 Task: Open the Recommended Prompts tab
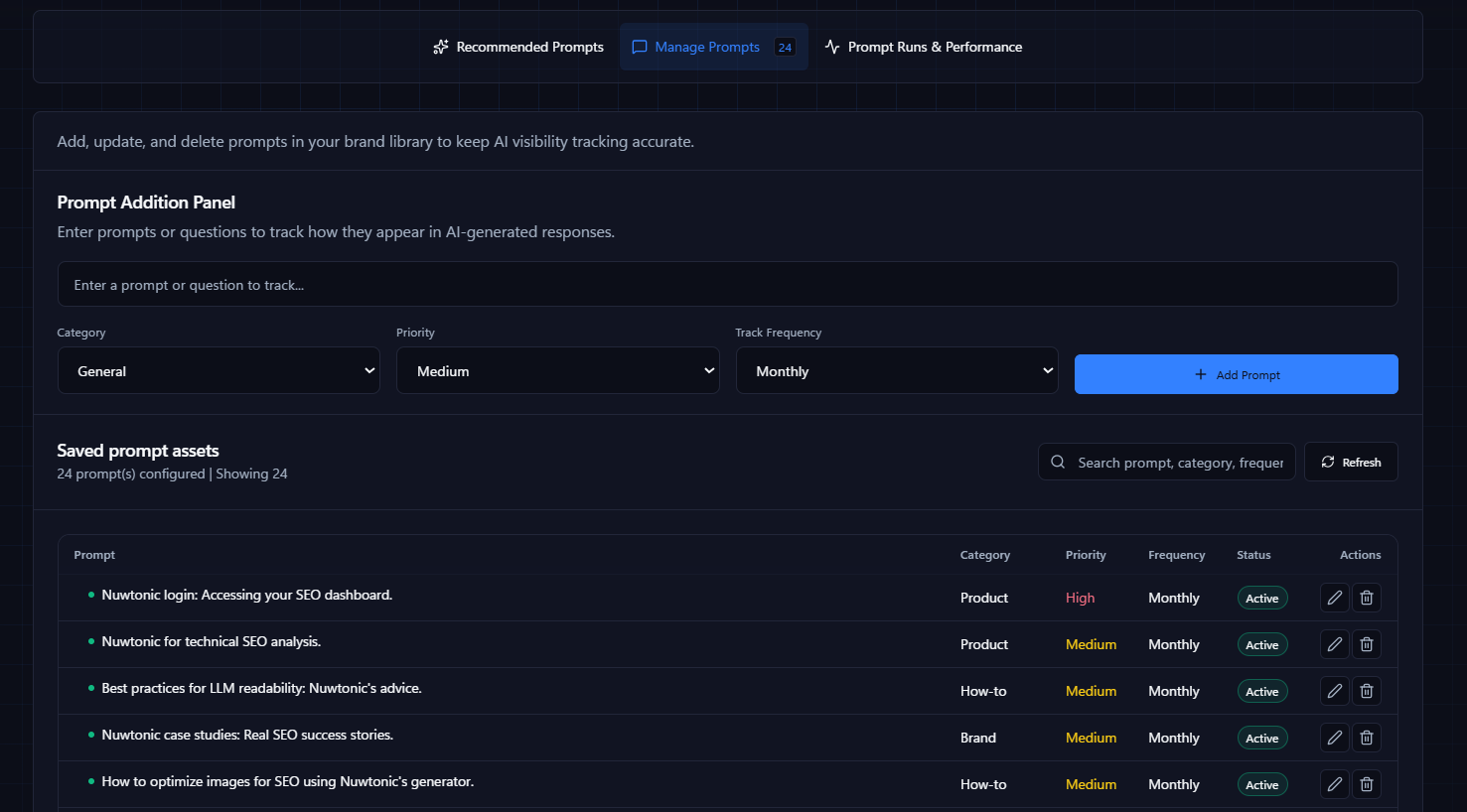click(x=518, y=47)
